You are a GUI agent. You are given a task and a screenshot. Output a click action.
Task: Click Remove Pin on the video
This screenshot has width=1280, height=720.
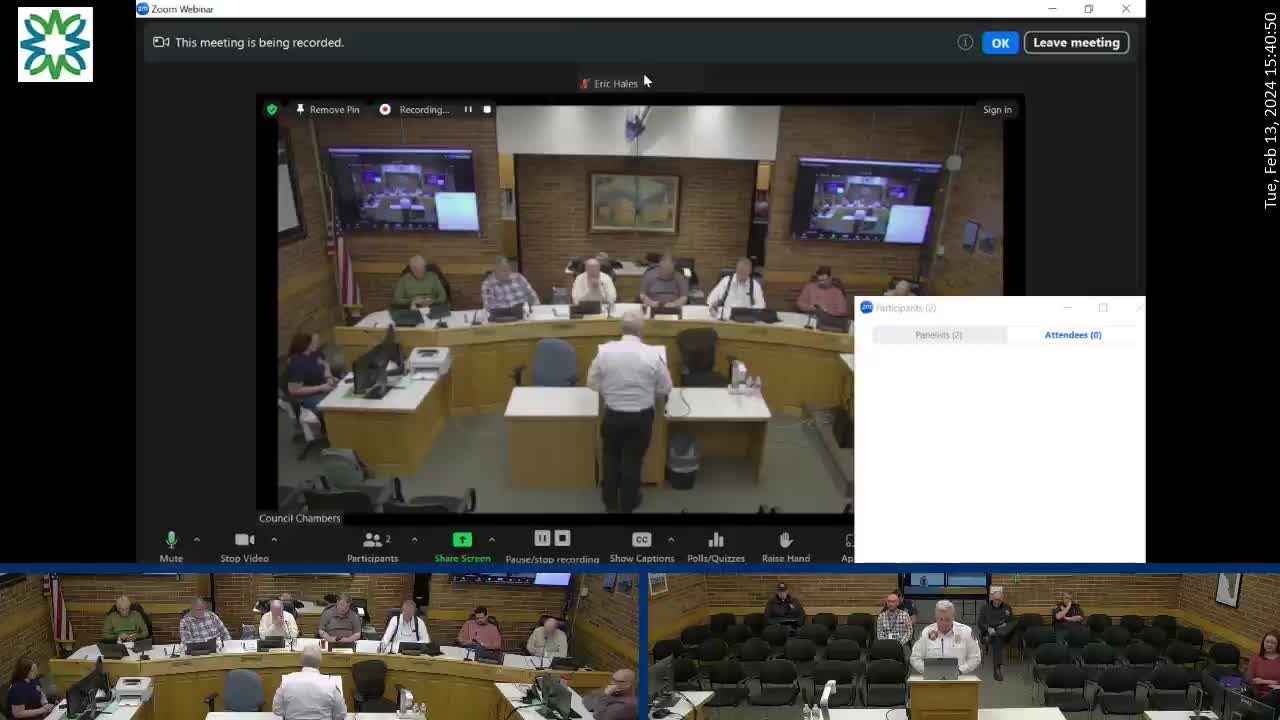[327, 110]
